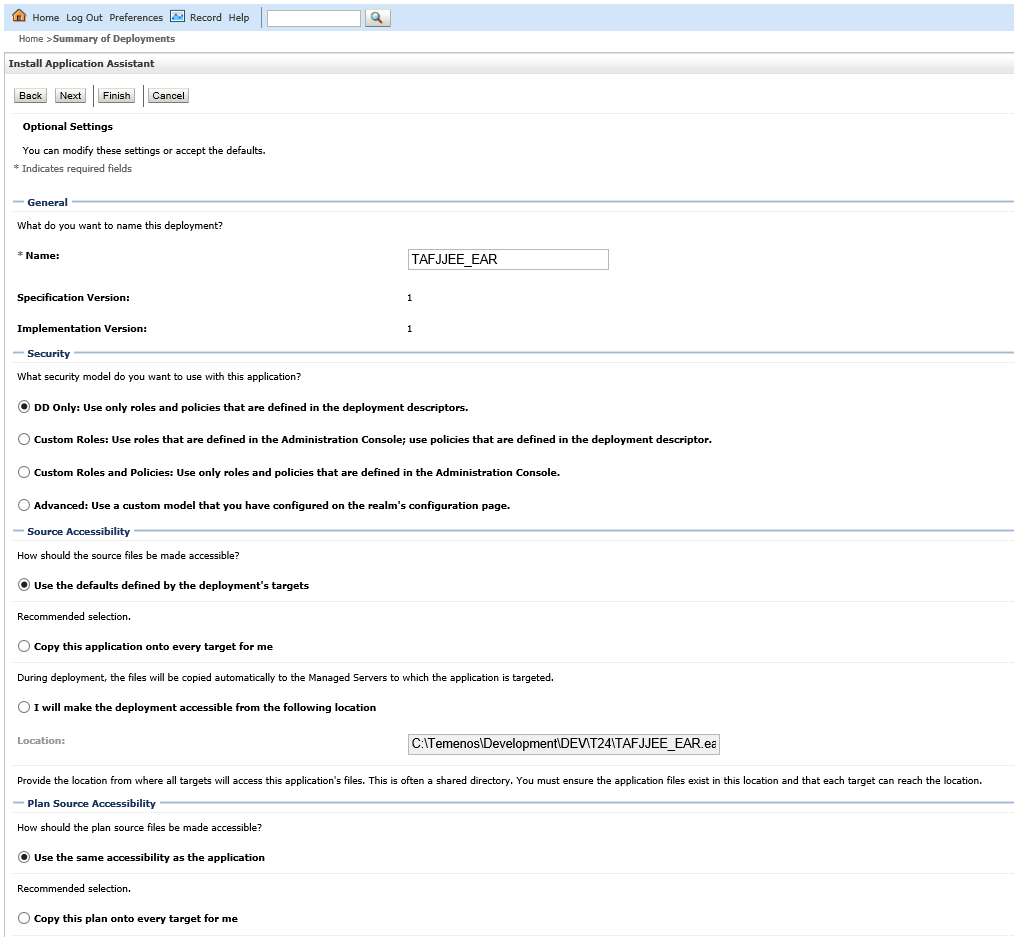Viewport: 1014px width, 937px height.
Task: Click the magnifying glass search button
Action: coord(377,18)
